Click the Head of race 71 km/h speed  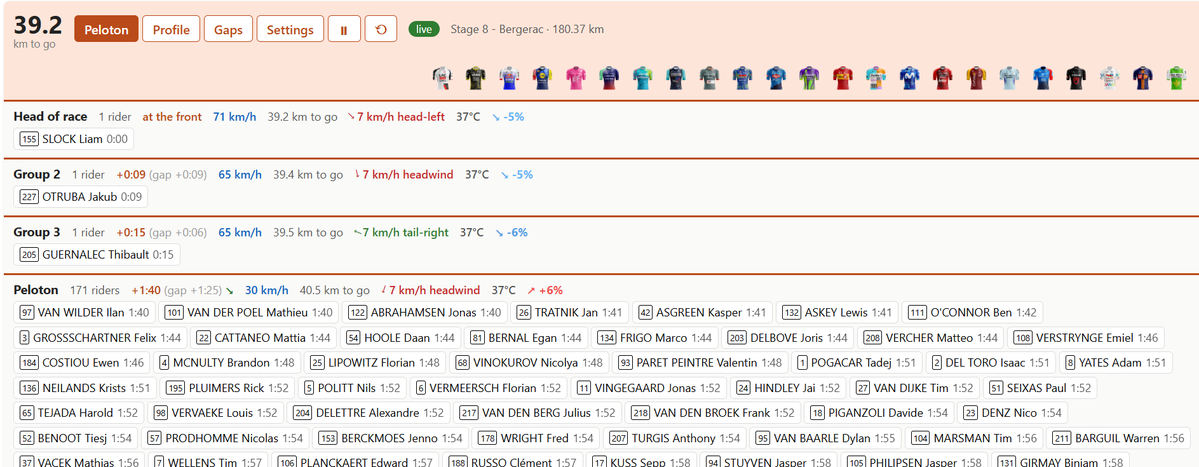pos(236,117)
